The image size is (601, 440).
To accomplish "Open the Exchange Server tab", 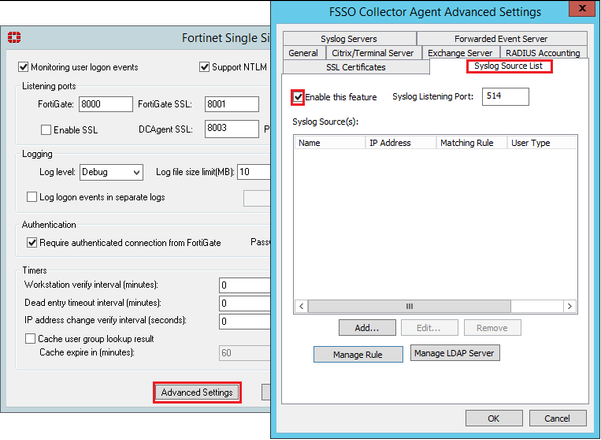I will (x=460, y=53).
